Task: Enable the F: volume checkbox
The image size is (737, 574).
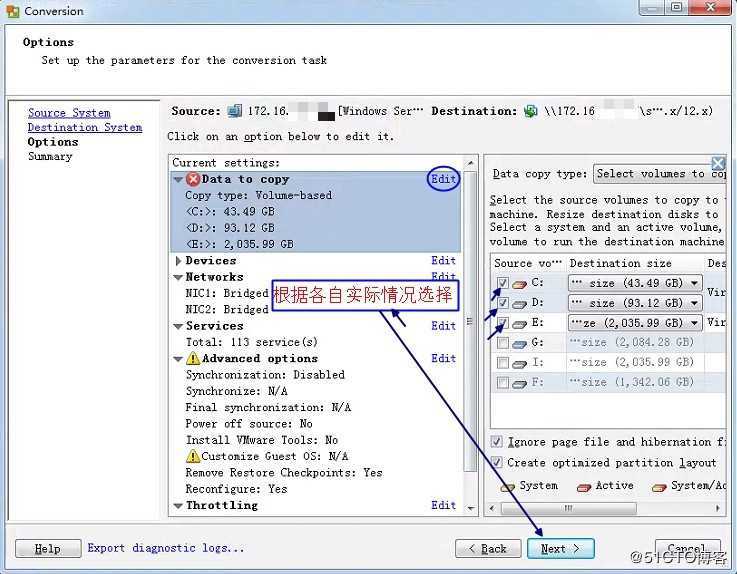Action: tap(502, 383)
